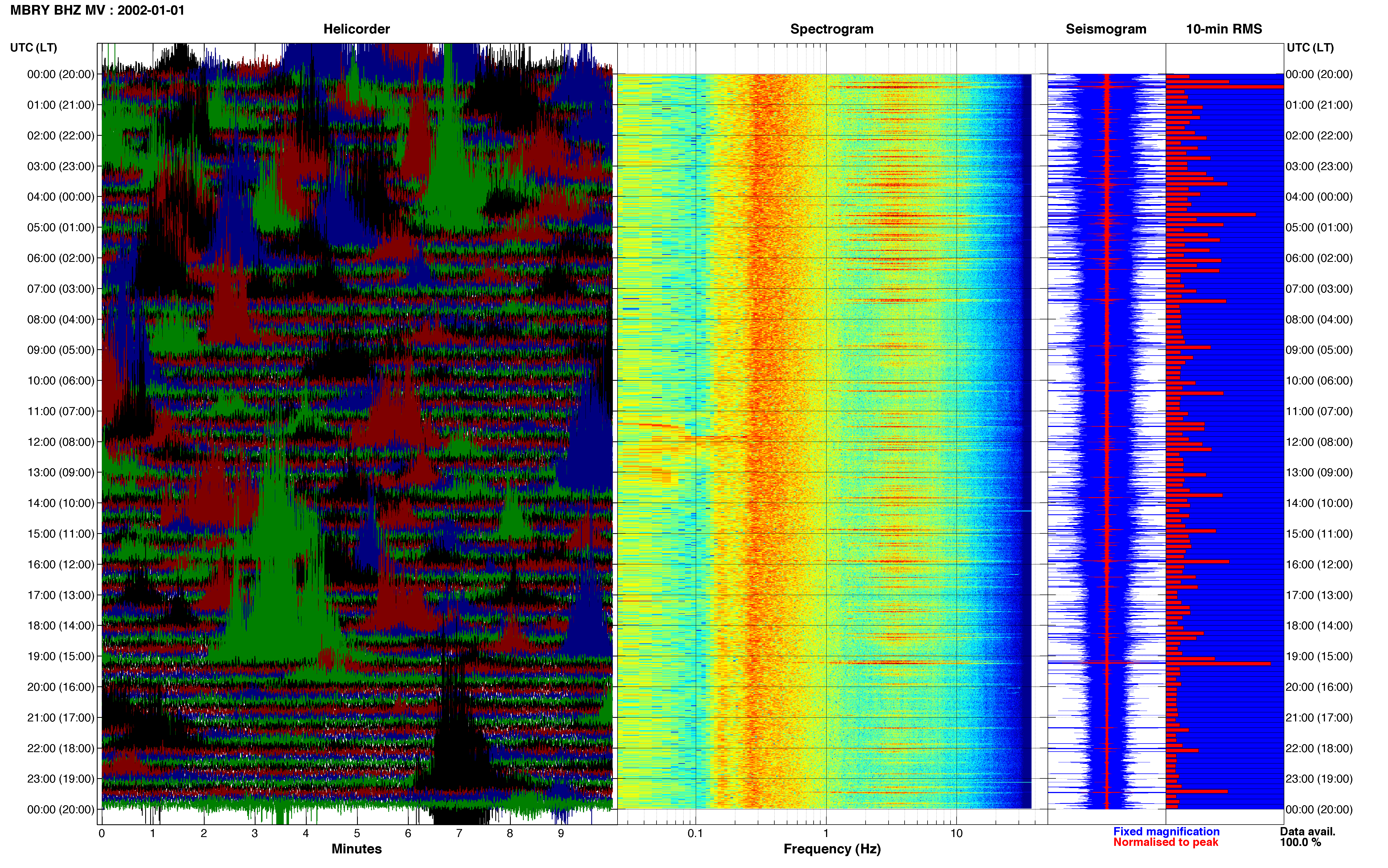Click 09:00 (05:00) on the Helicorder-side time axis
The image size is (1388, 868).
coord(61,350)
